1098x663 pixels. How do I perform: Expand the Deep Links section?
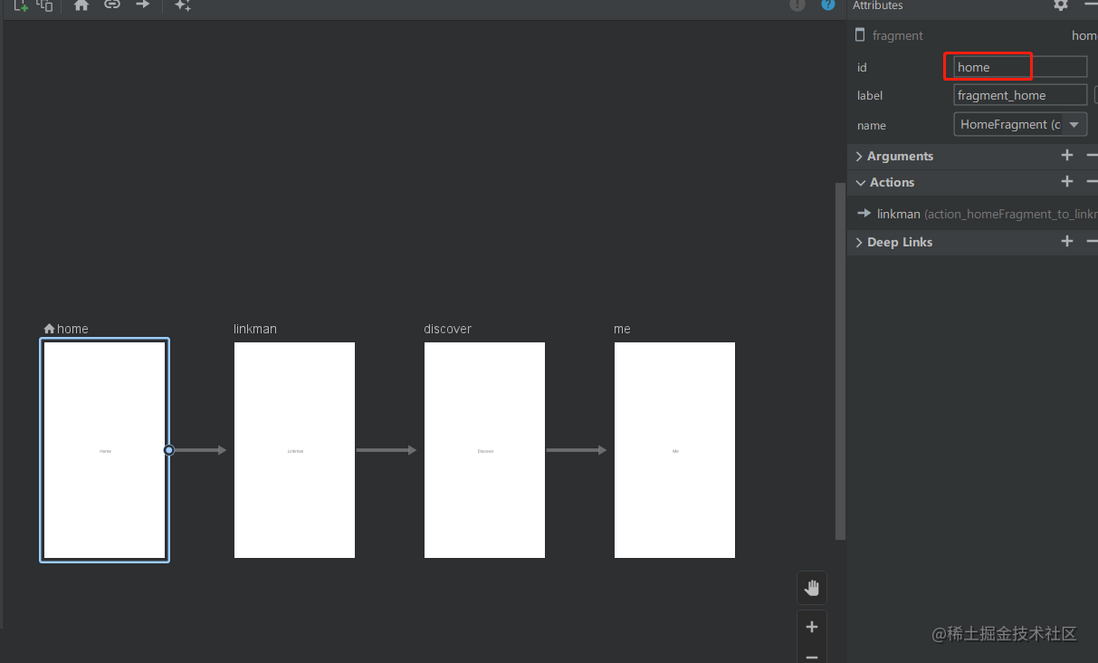(859, 242)
